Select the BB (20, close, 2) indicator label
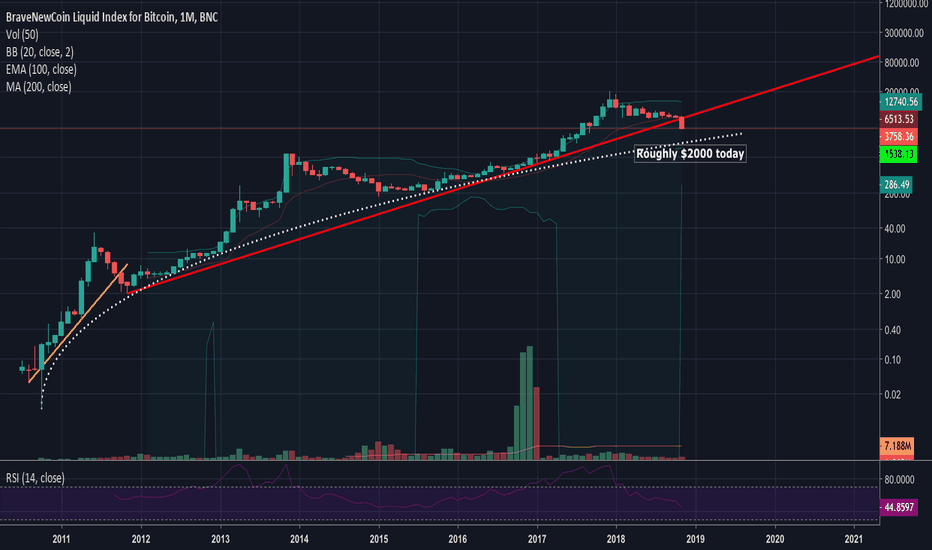This screenshot has width=932, height=550. [x=40, y=52]
